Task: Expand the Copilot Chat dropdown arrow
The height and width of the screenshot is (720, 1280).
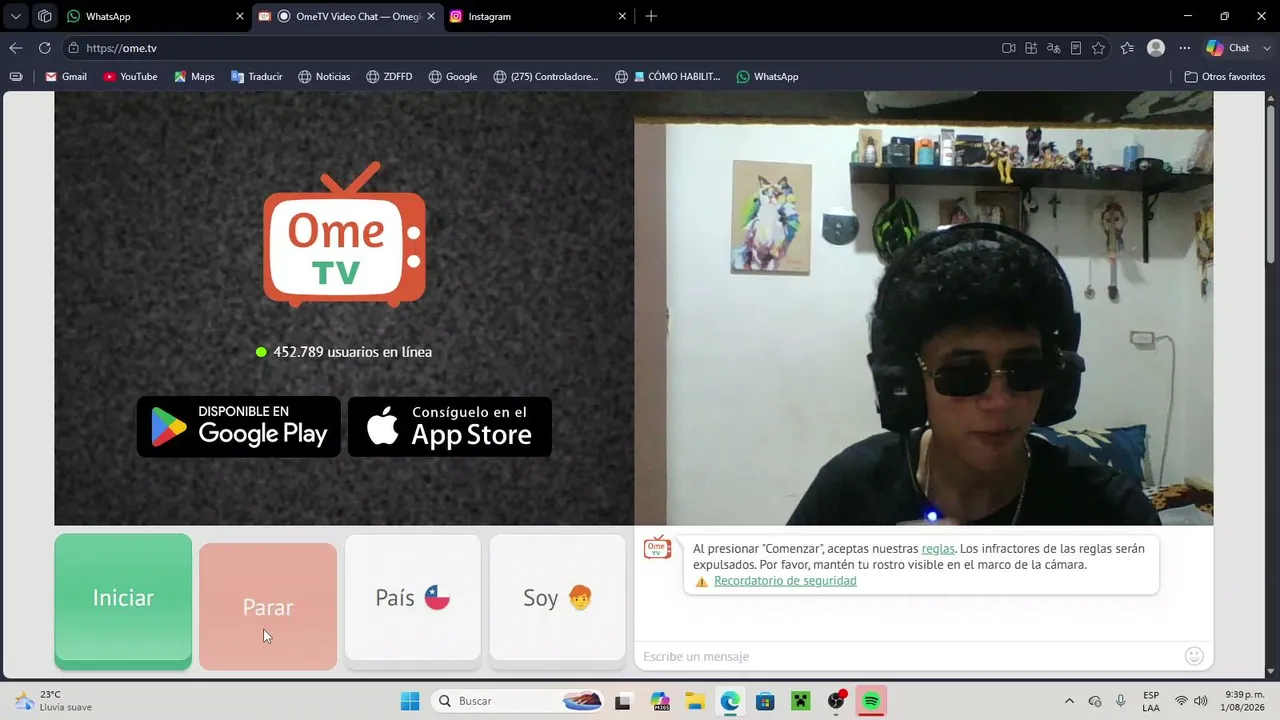Action: click(1265, 48)
